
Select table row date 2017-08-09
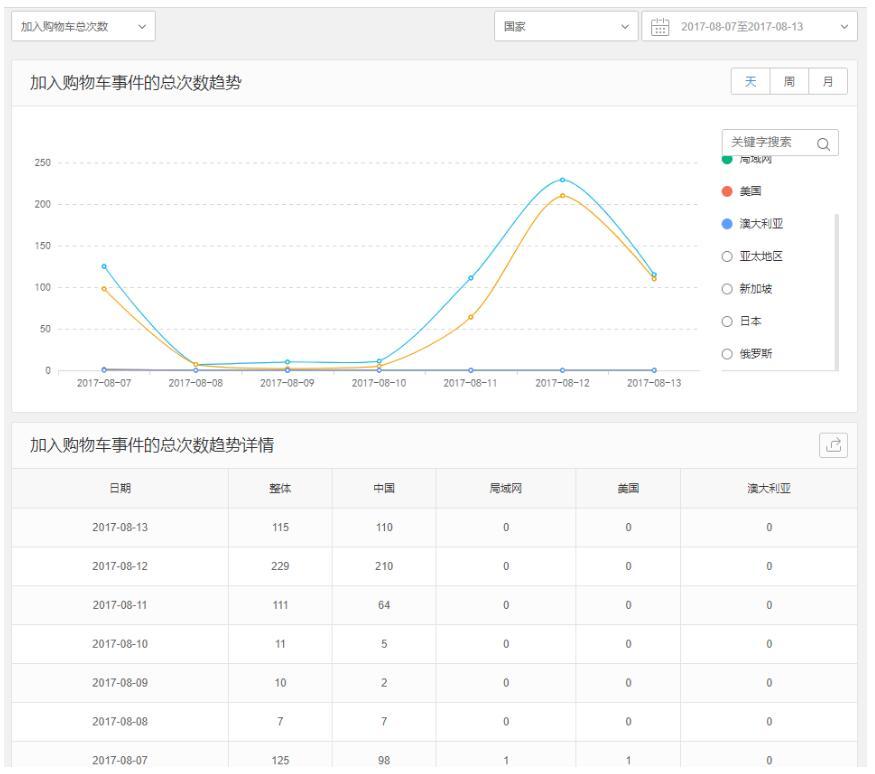coord(120,682)
